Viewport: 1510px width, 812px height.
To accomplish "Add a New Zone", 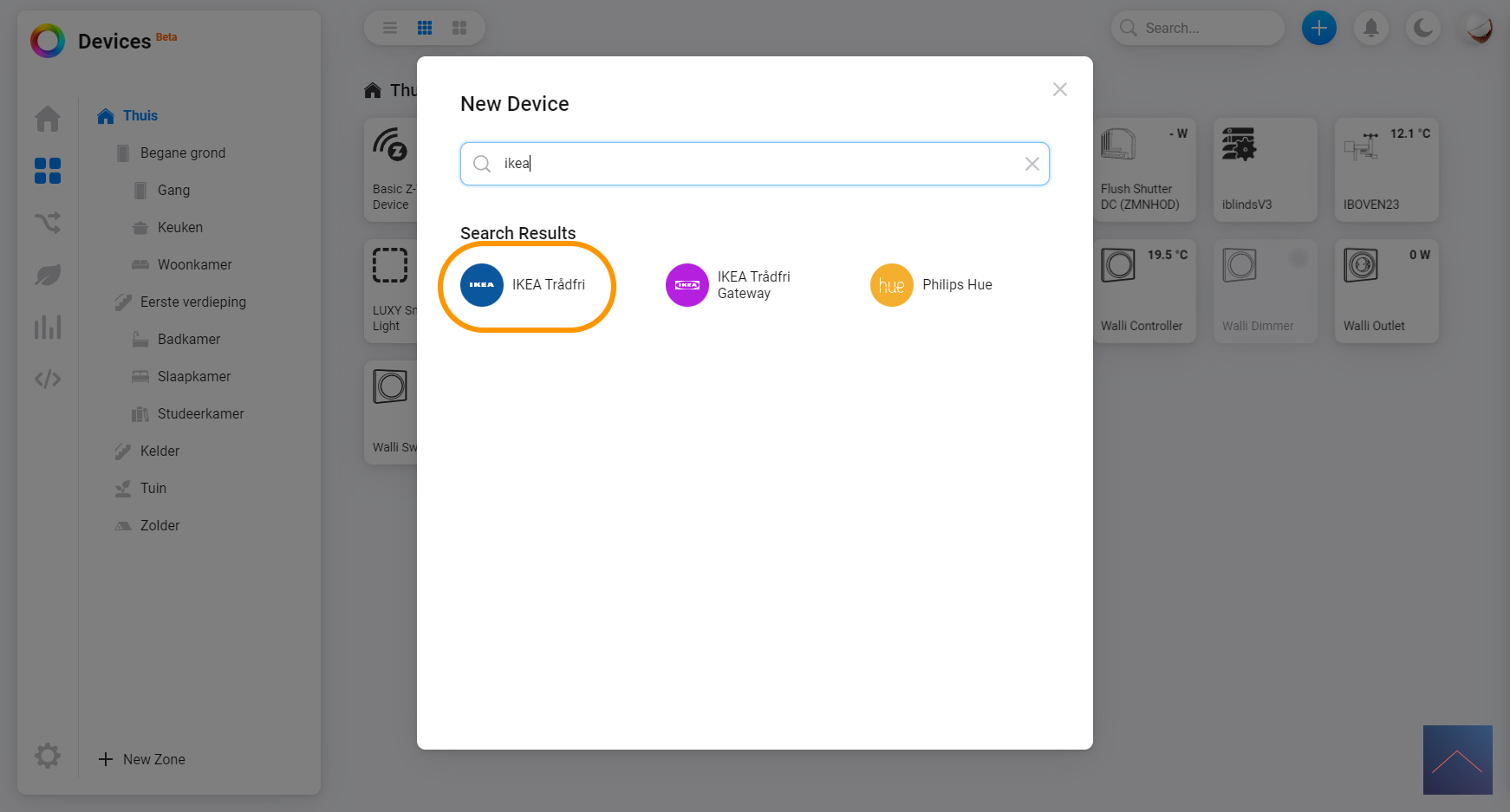I will (141, 759).
